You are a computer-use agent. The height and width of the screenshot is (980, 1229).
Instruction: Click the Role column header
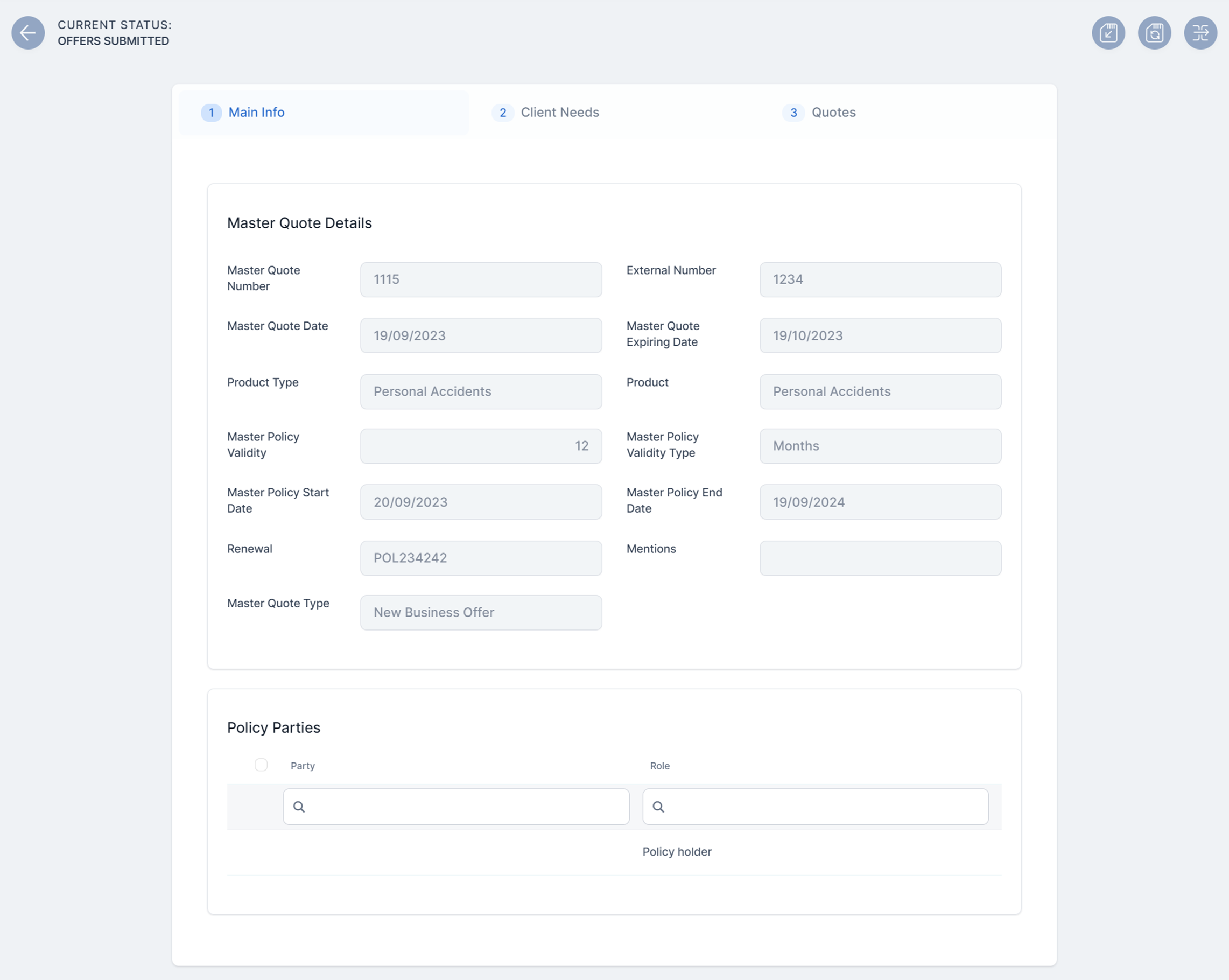click(x=659, y=766)
